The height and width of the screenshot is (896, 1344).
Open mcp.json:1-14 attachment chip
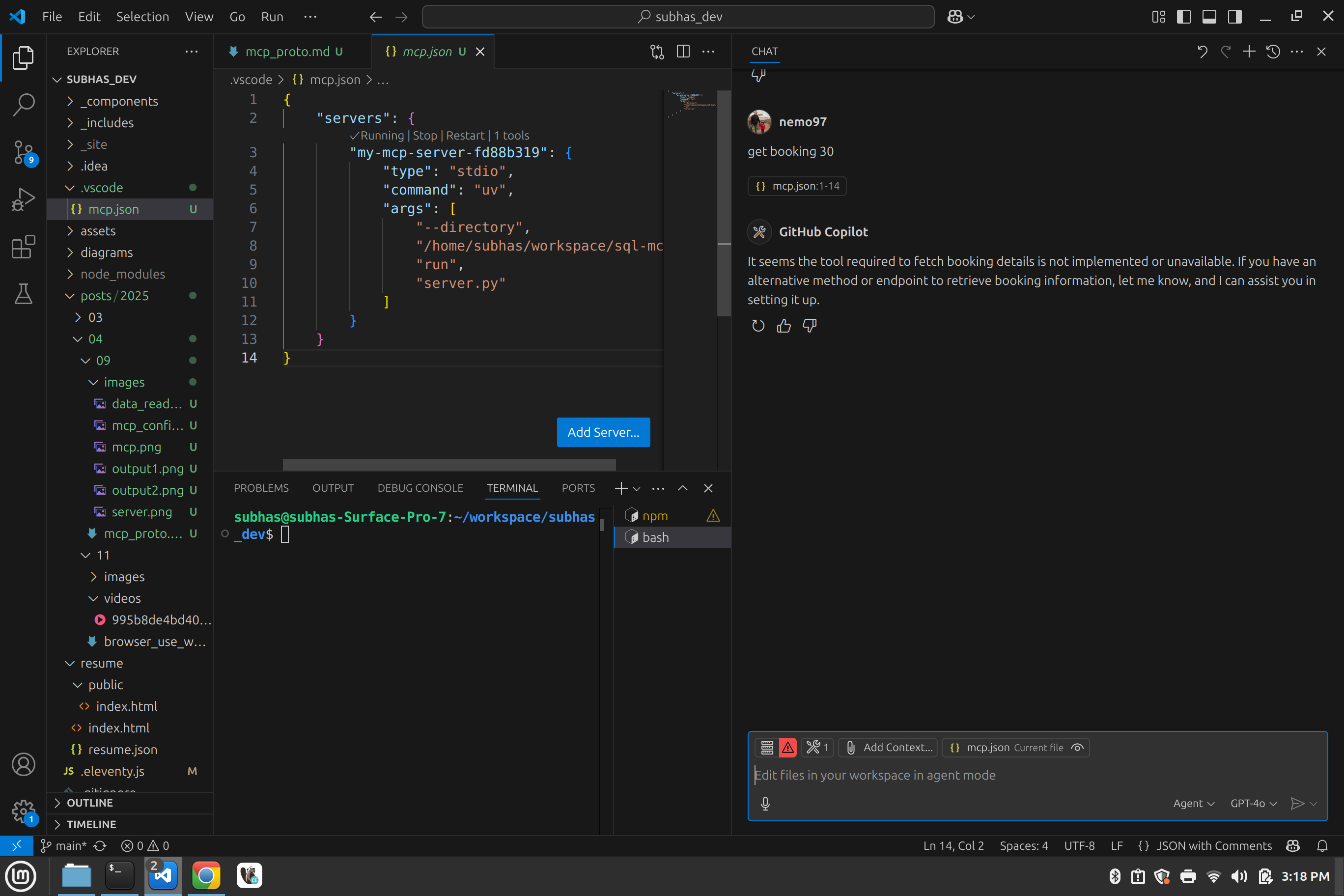click(x=797, y=186)
